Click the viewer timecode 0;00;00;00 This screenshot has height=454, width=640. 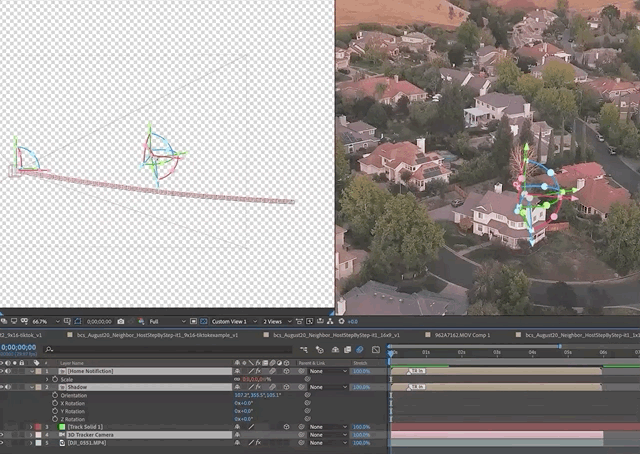(x=99, y=322)
